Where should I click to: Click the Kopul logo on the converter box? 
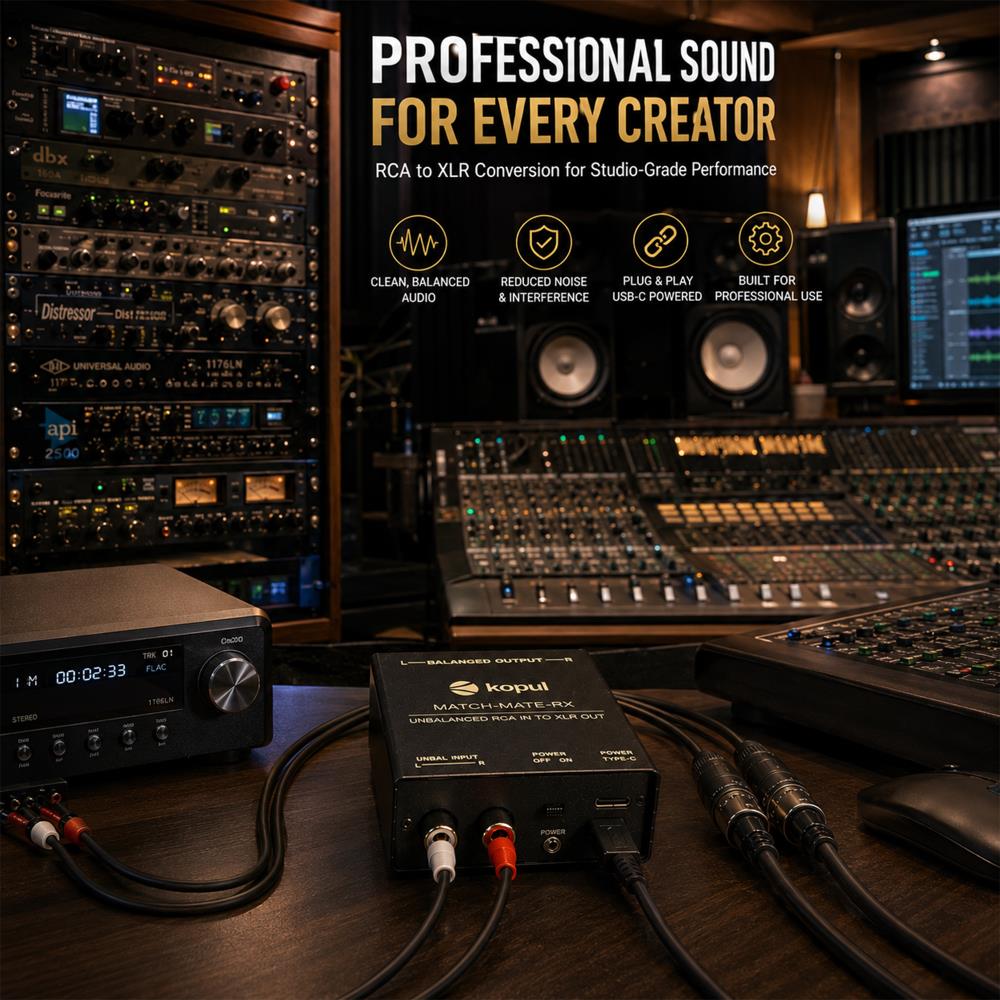coord(499,688)
